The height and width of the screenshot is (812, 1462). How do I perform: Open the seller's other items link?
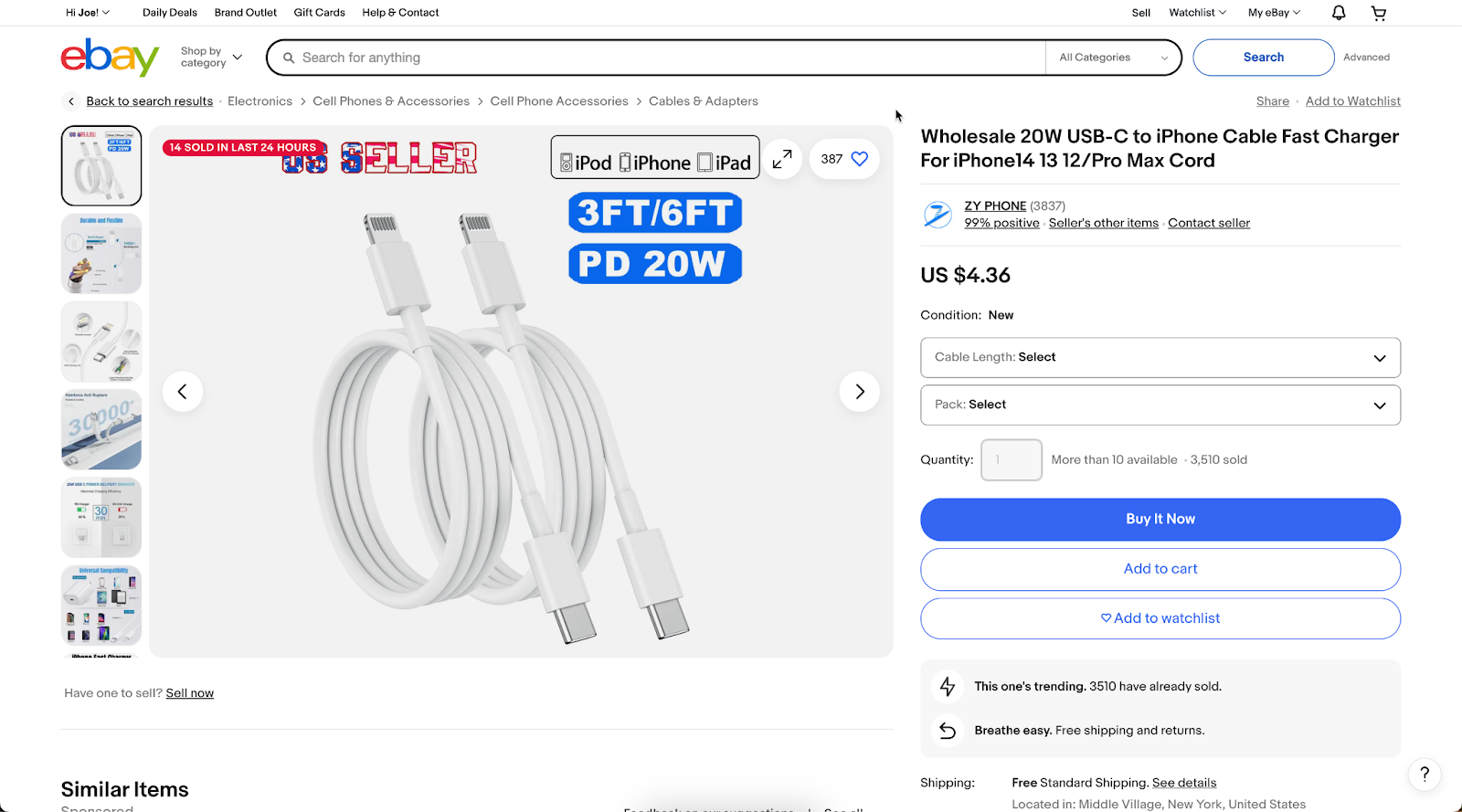(1103, 222)
